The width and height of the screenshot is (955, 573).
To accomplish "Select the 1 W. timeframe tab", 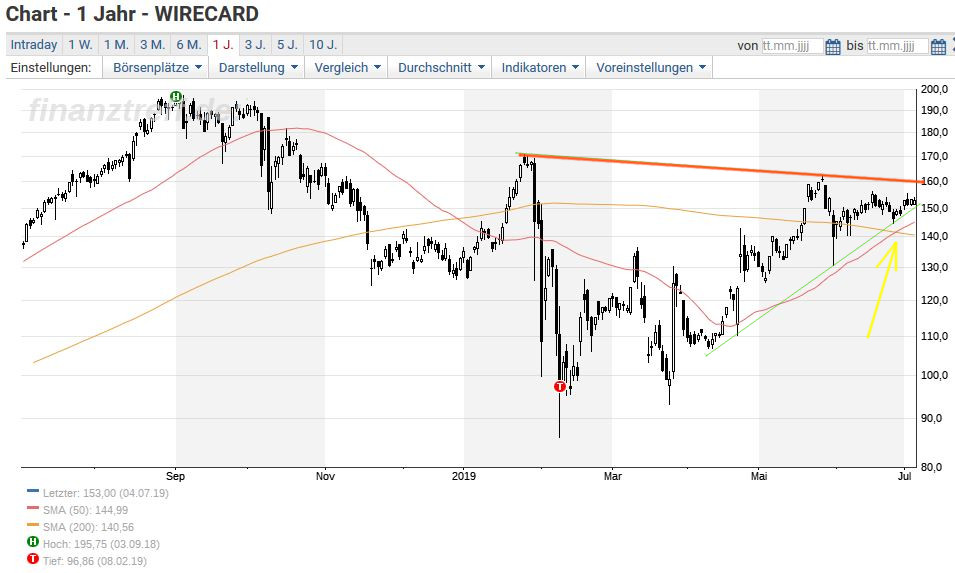I will 80,45.
